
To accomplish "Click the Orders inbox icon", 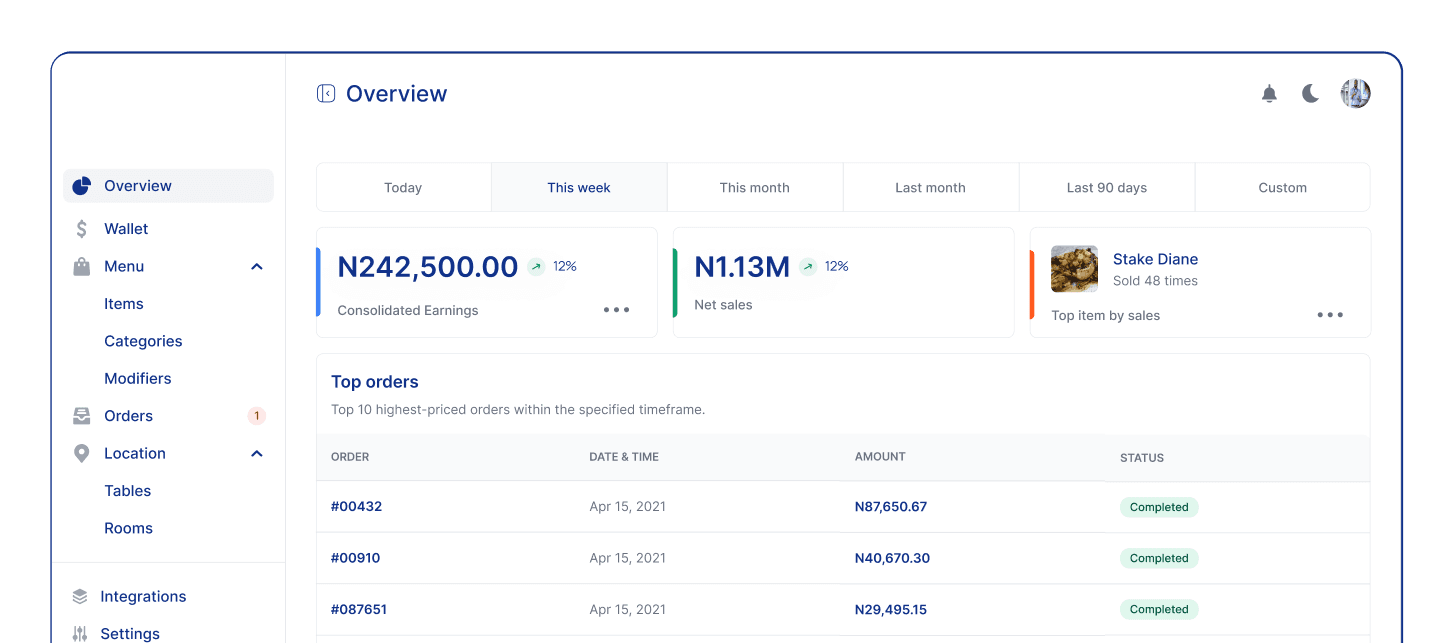I will tap(82, 416).
